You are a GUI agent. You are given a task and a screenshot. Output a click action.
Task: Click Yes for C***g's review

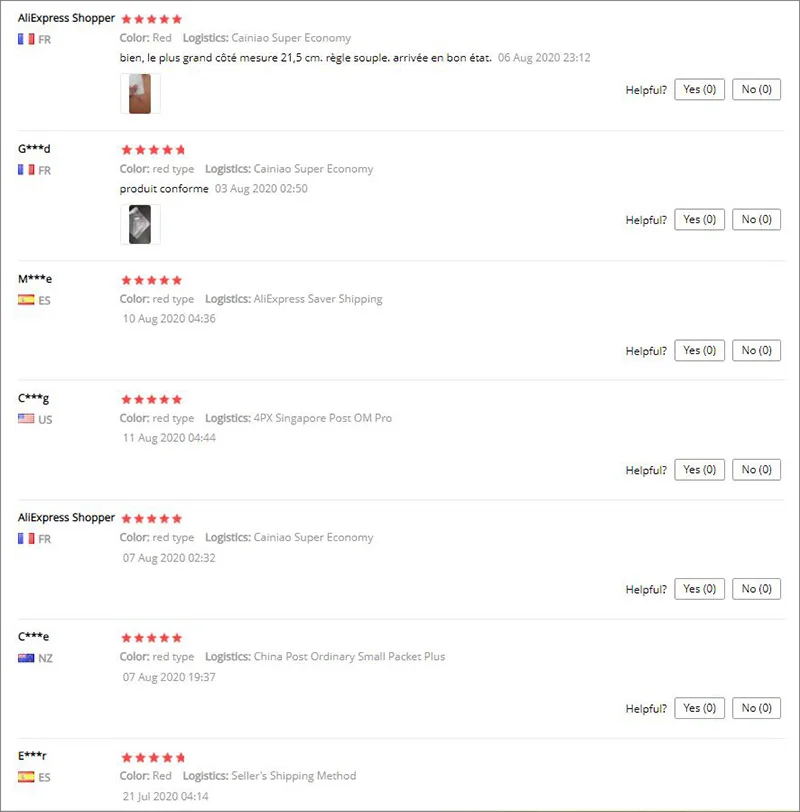click(x=699, y=470)
